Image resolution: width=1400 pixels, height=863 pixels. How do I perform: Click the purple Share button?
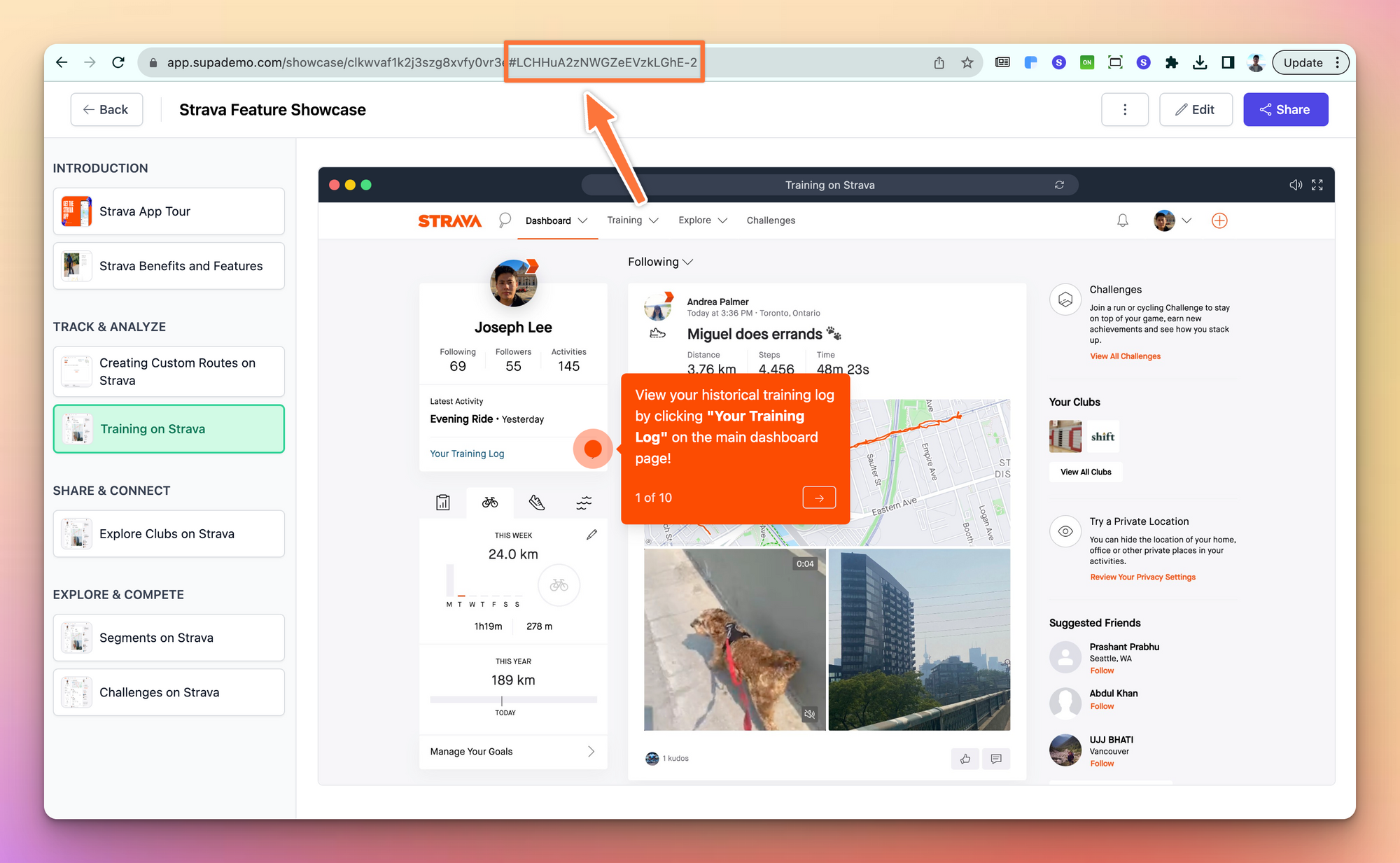click(1285, 109)
